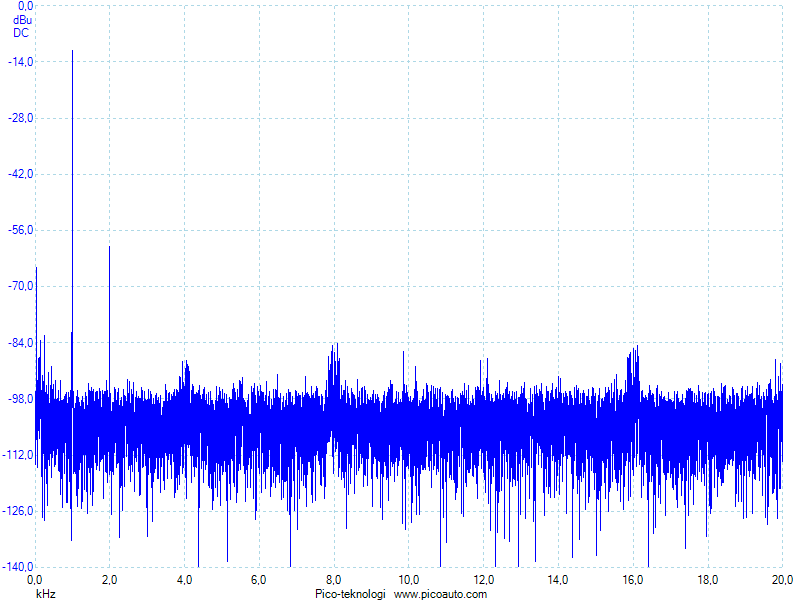Viewport: 800px width, 600px height.
Task: Click the -98,0 dBu axis label
Action: 21,398
